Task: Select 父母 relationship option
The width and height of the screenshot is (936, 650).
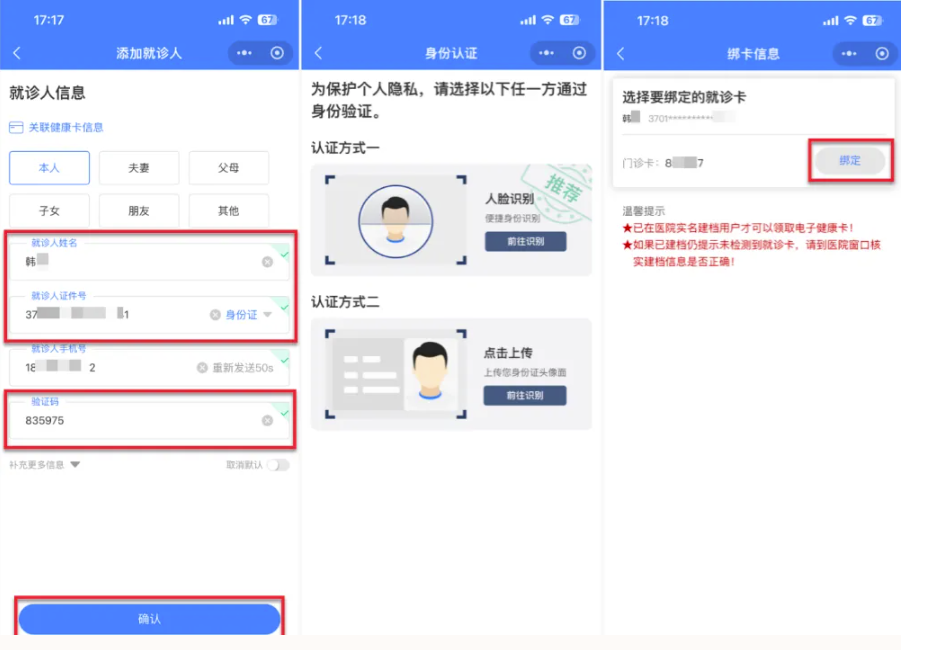Action: (229, 168)
